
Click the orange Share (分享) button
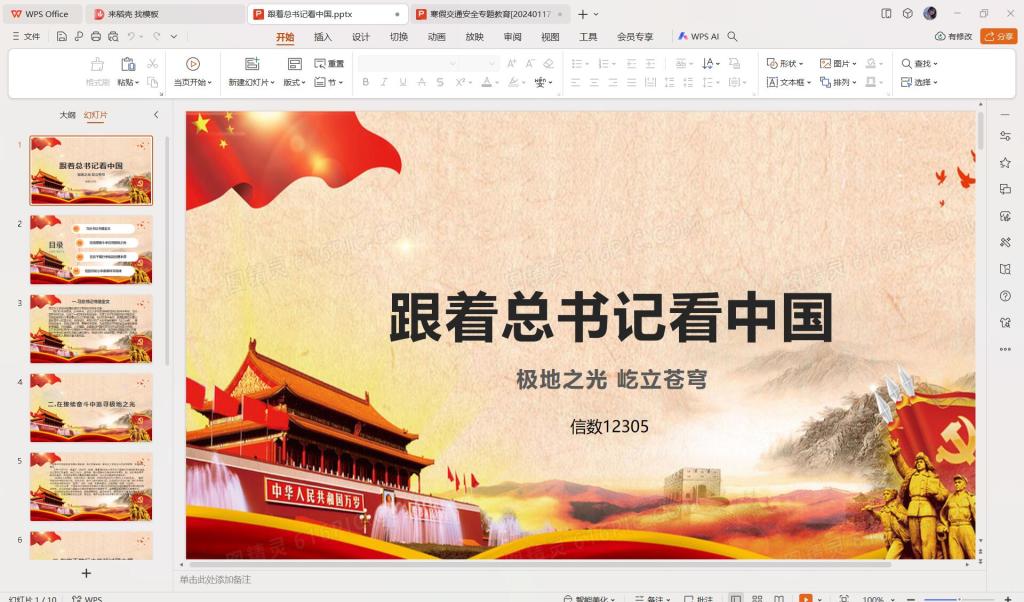click(x=999, y=36)
